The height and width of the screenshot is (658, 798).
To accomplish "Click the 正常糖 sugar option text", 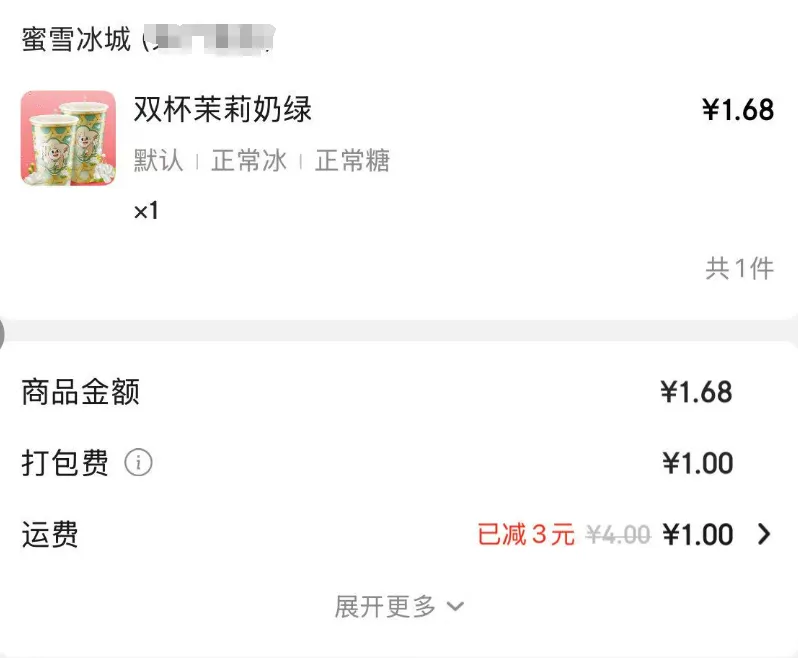I will (x=352, y=161).
